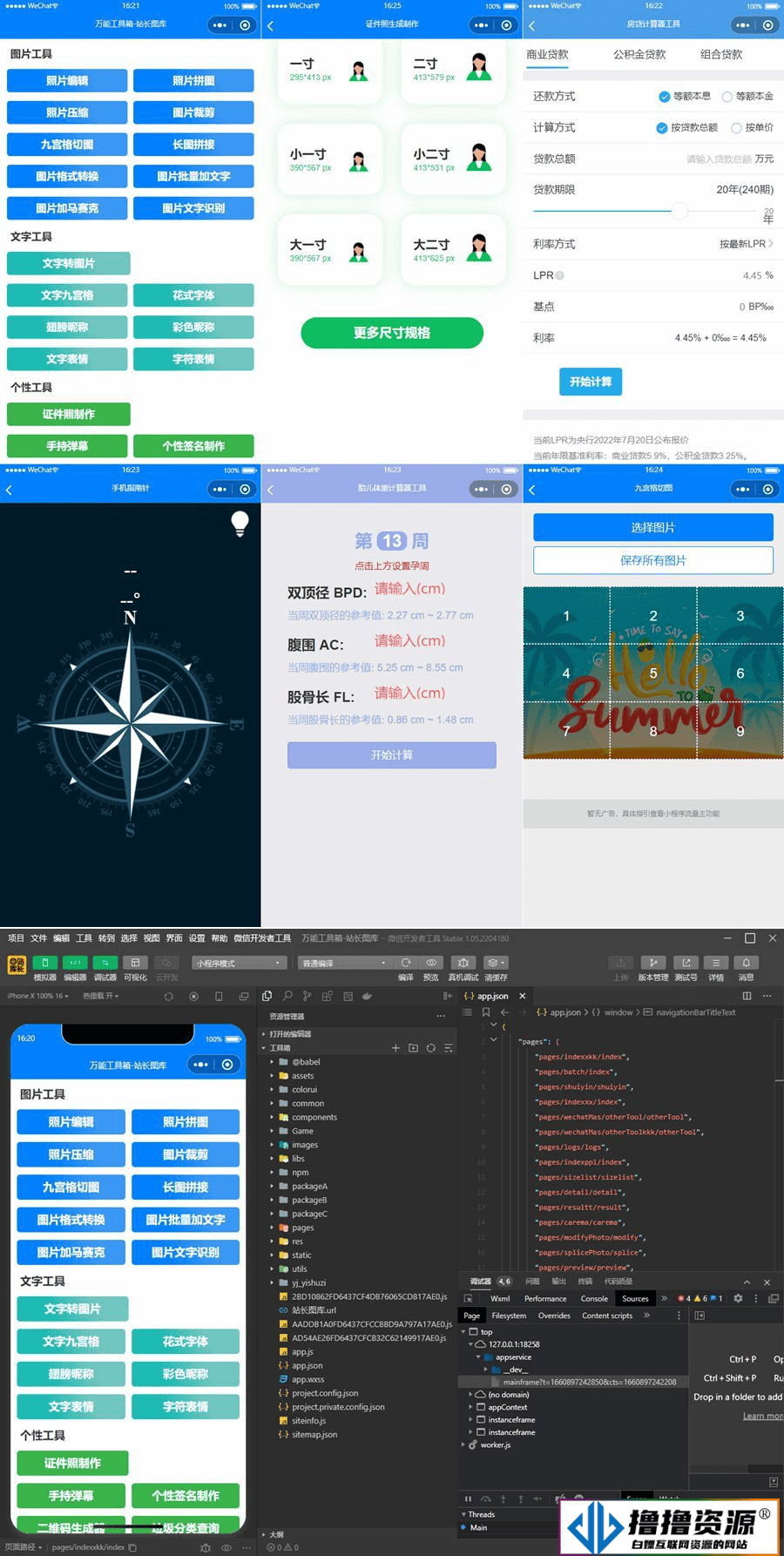Open the 消息 notification bell

coord(747,963)
